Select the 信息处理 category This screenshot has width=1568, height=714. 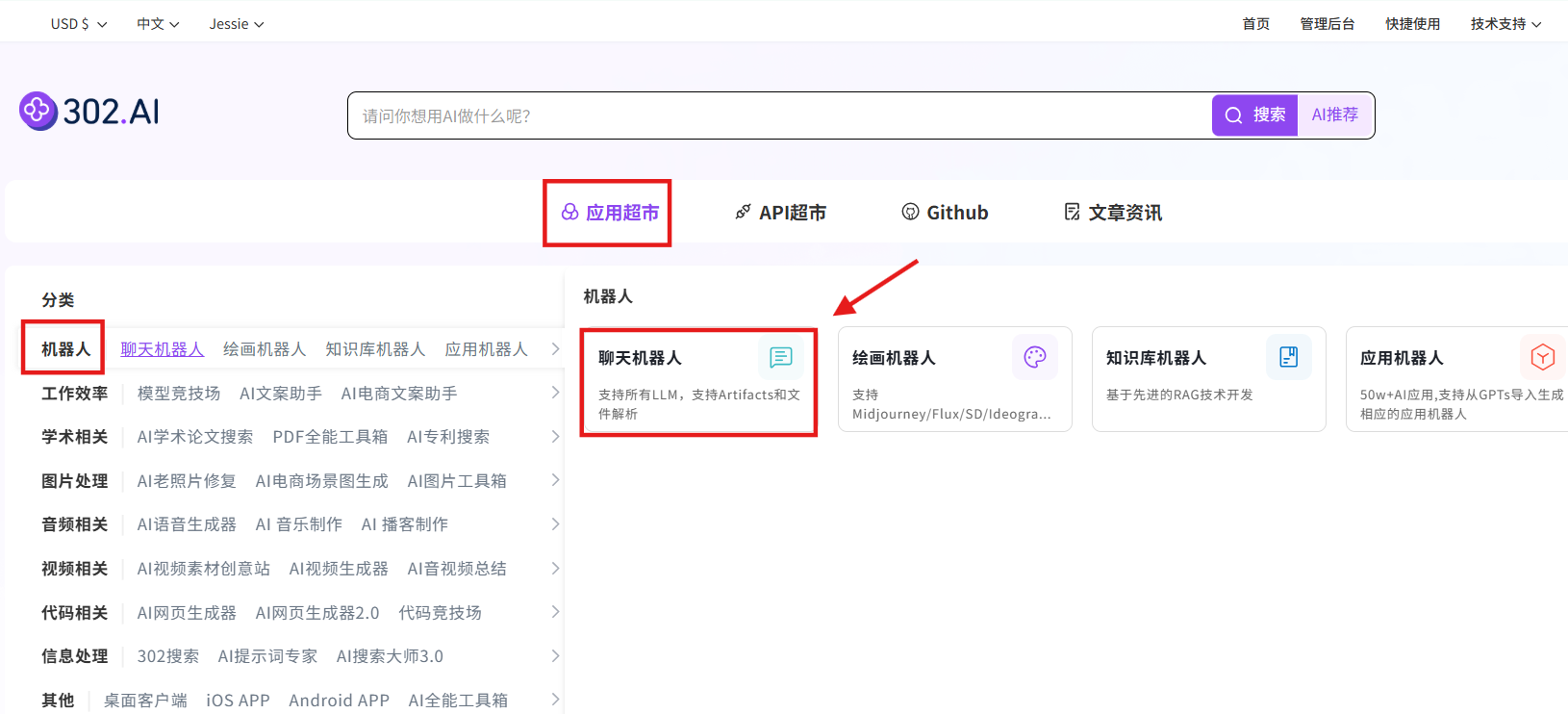click(x=74, y=656)
